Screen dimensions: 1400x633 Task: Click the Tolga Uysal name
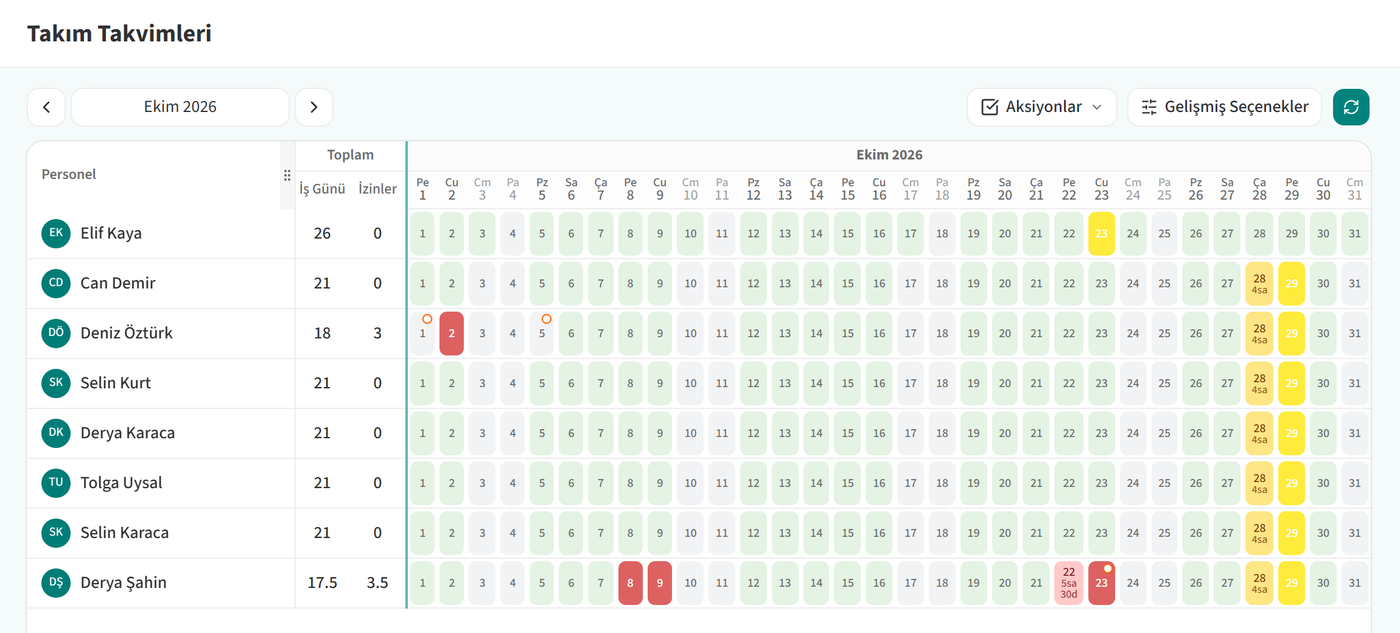[x=121, y=483]
